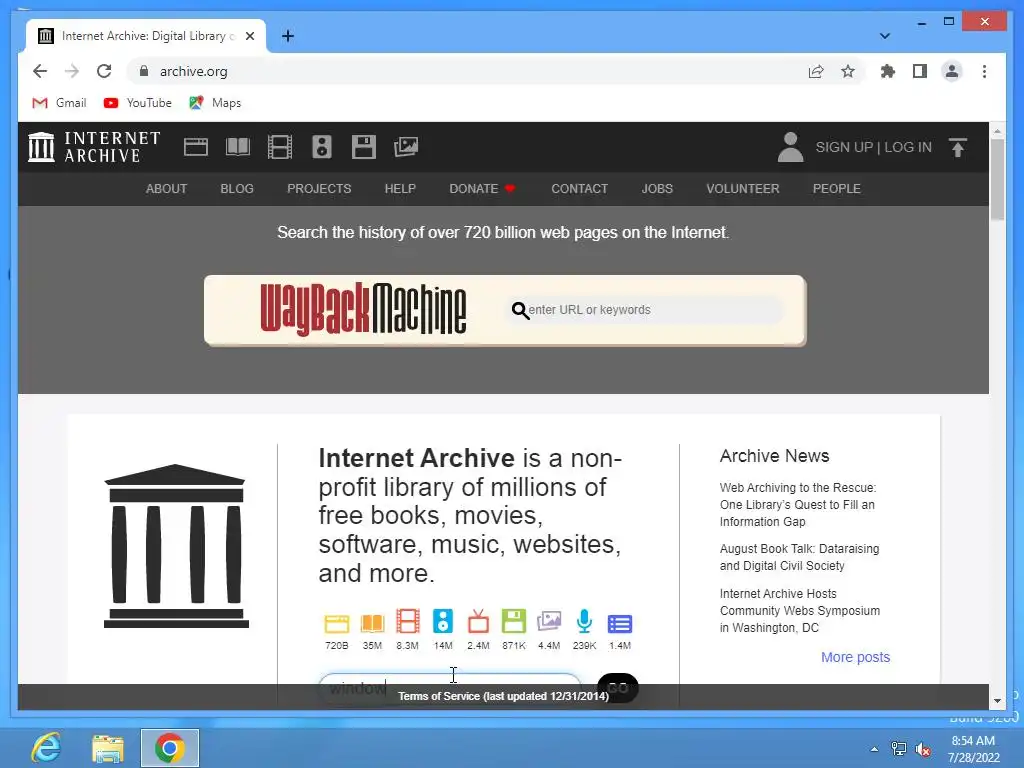This screenshot has width=1024, height=768.
Task: Open the PROJECTS menu item
Action: pyautogui.click(x=319, y=189)
